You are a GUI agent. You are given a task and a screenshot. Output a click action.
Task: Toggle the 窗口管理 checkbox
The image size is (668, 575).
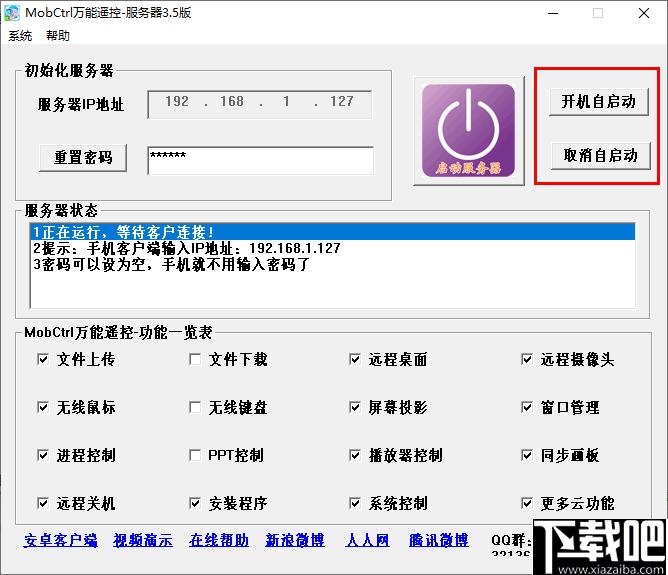tap(527, 407)
